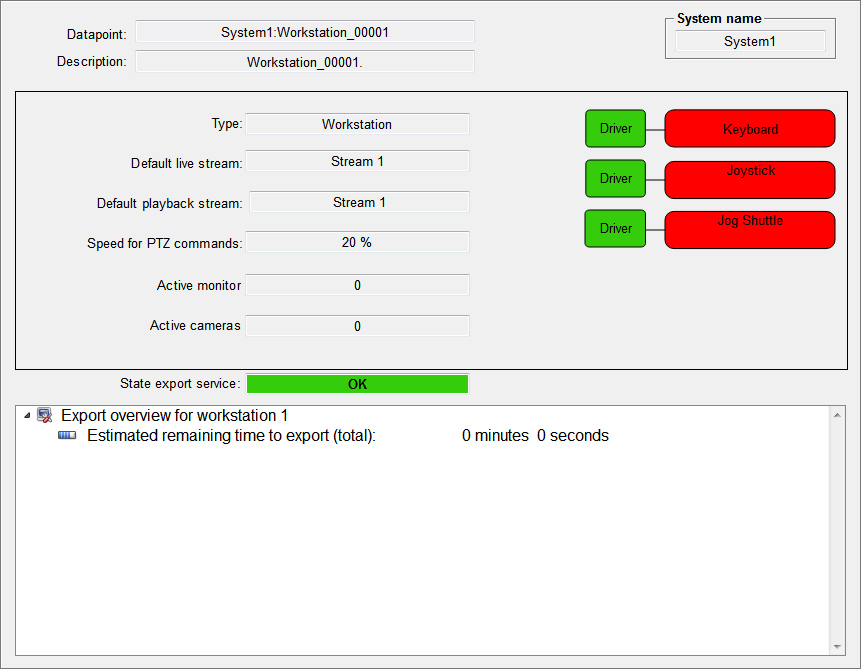Click the Driver box next to Jog Shuttle

[x=616, y=228]
